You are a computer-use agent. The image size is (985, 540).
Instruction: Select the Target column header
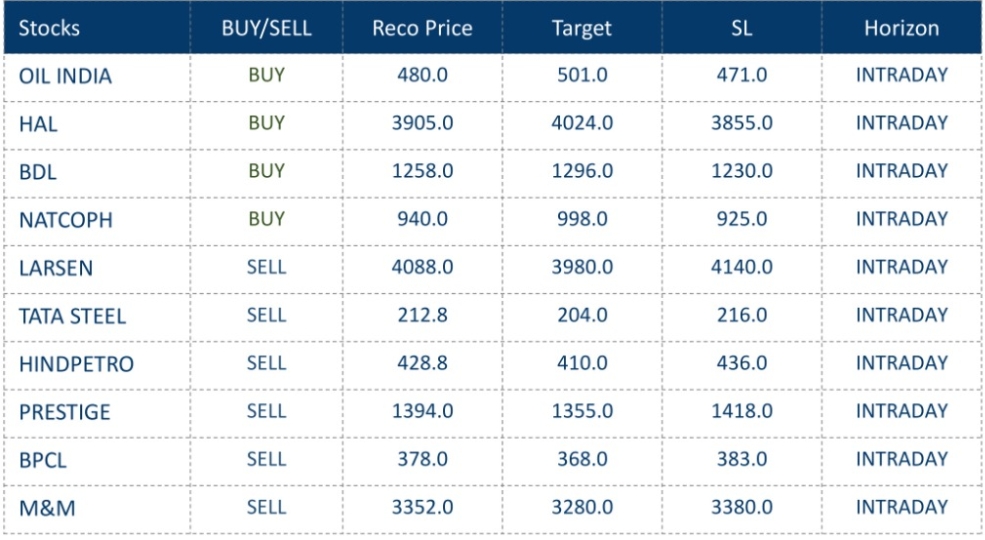[x=581, y=29]
